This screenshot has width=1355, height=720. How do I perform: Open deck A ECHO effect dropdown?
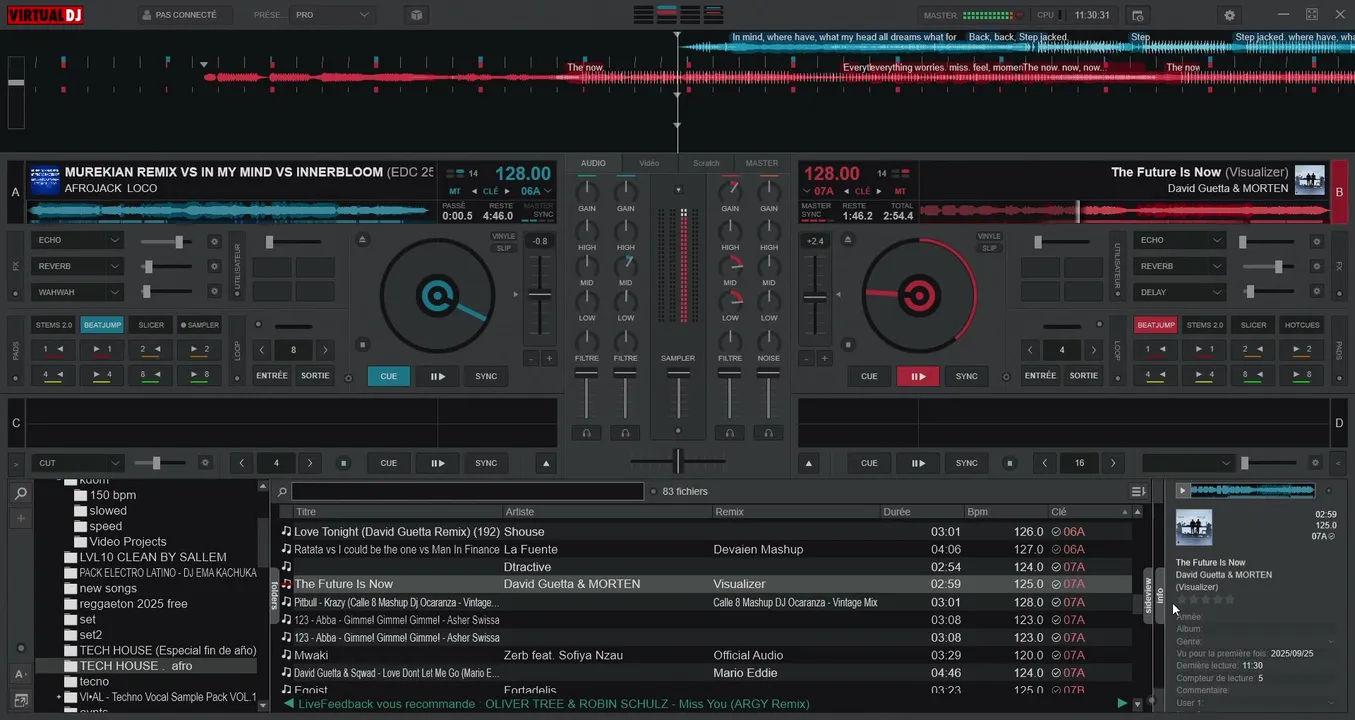(x=77, y=241)
